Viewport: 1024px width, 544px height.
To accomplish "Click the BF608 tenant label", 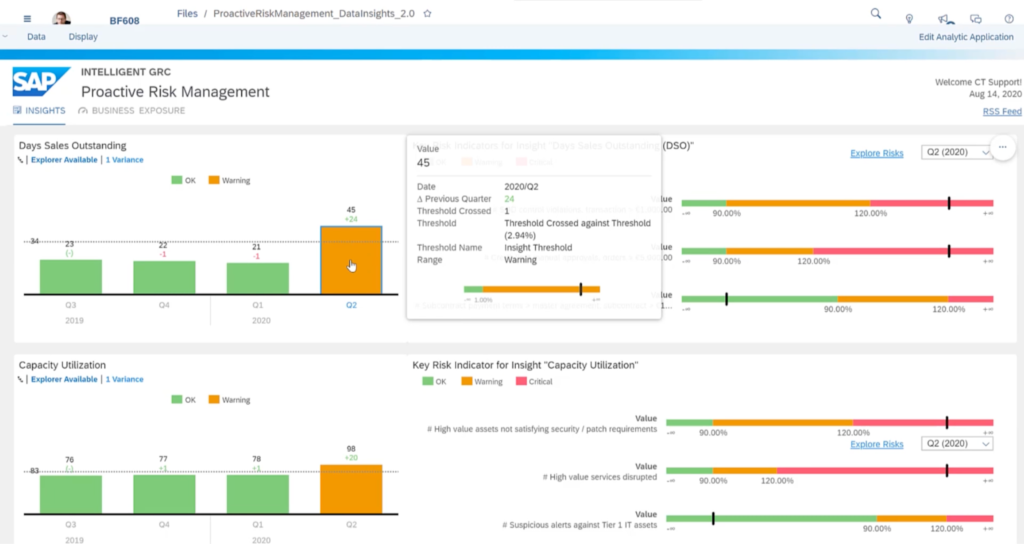I will click(x=124, y=21).
